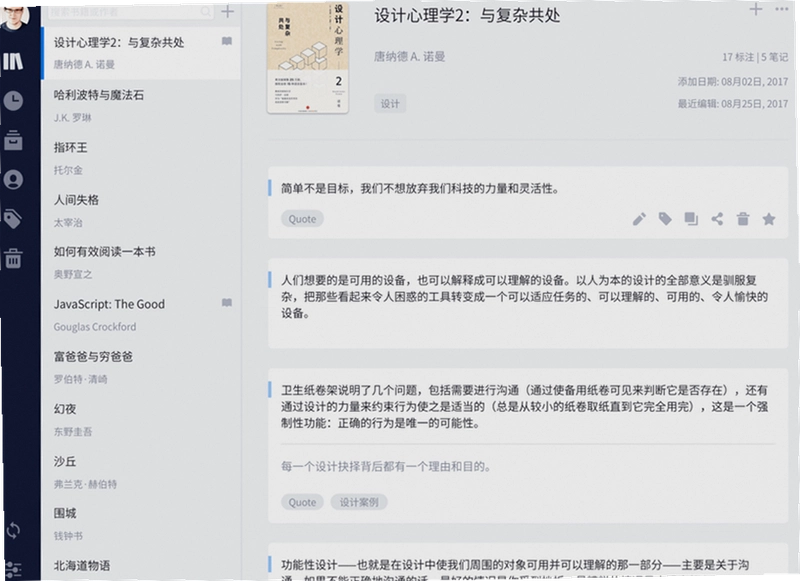Open the tags icon in sidebar

click(13, 219)
